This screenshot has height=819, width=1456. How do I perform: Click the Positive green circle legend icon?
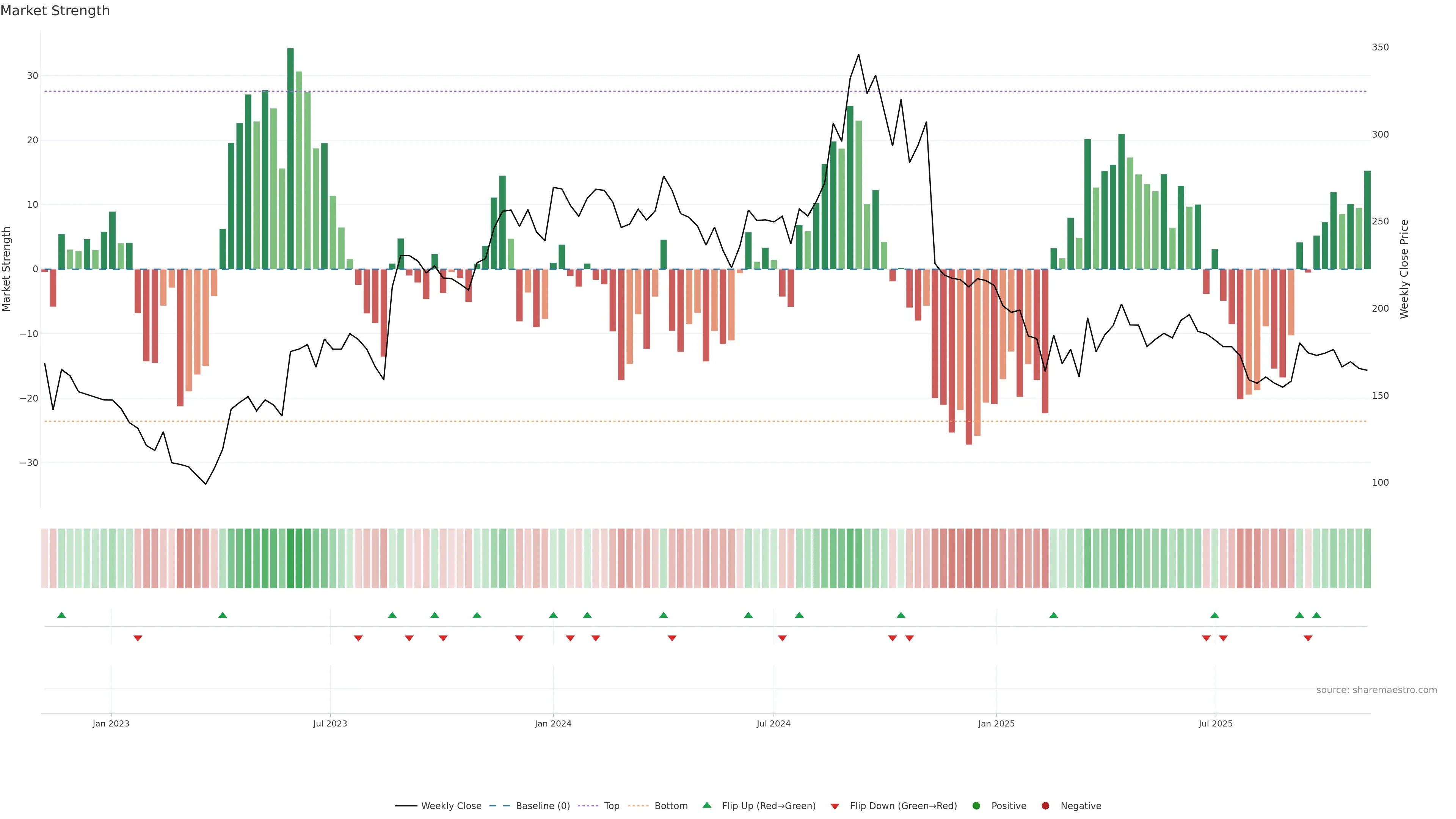(x=976, y=806)
